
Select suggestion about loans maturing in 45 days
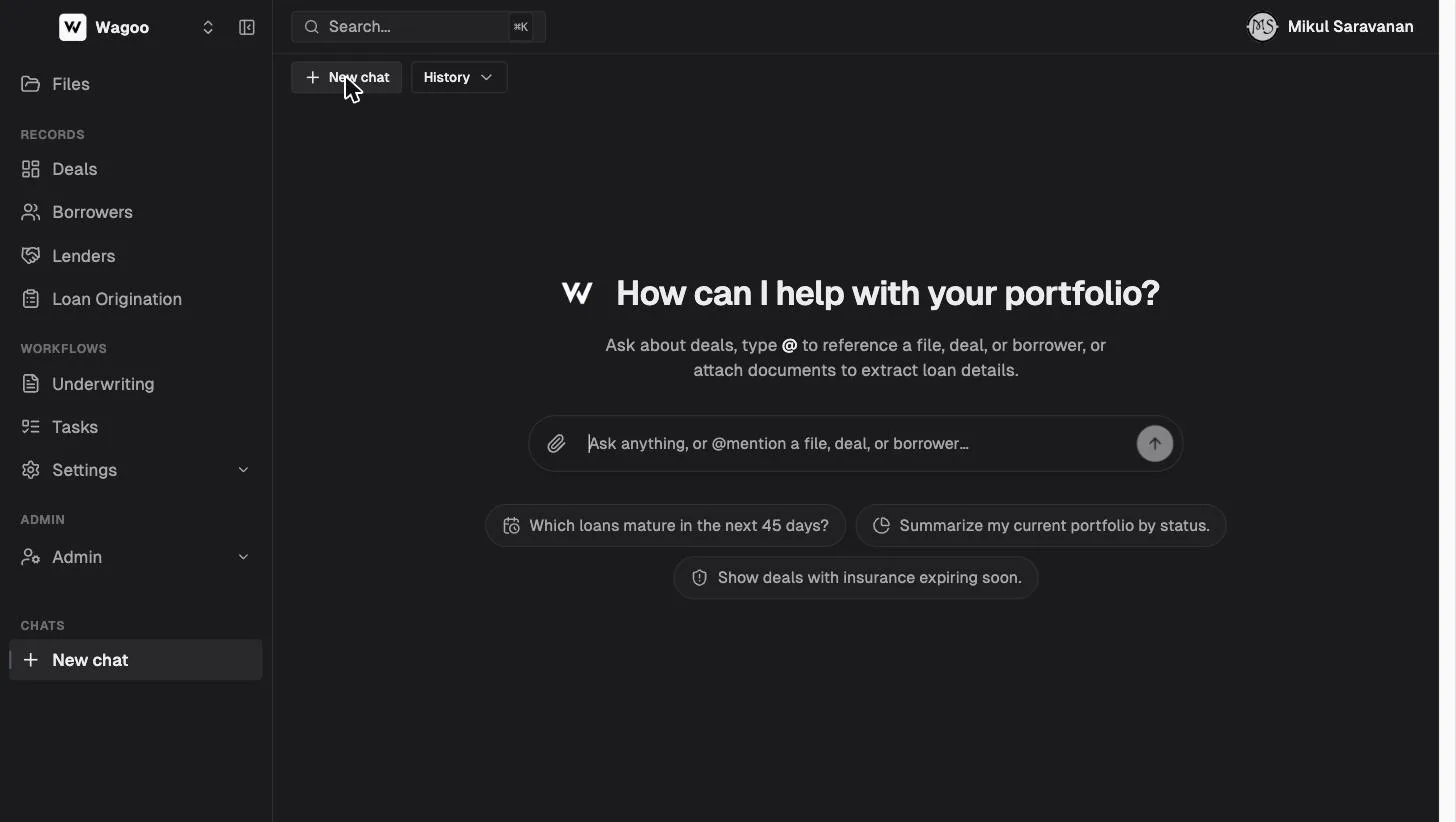pos(665,526)
